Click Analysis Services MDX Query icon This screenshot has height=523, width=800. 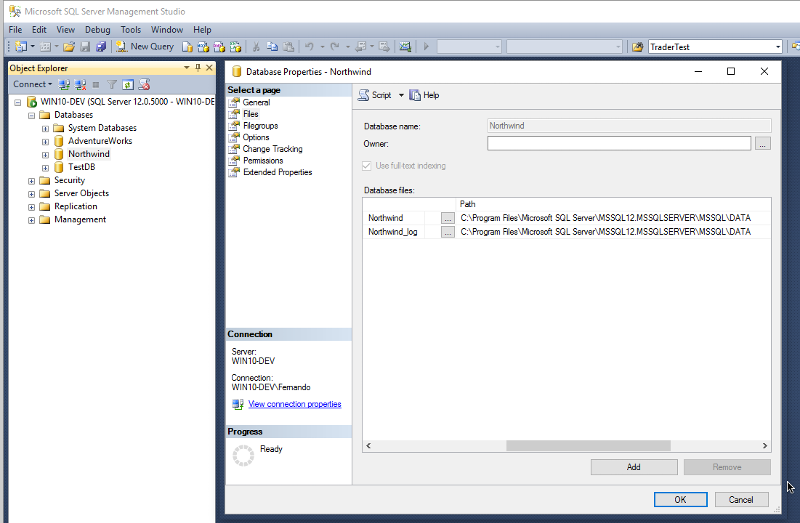(203, 47)
